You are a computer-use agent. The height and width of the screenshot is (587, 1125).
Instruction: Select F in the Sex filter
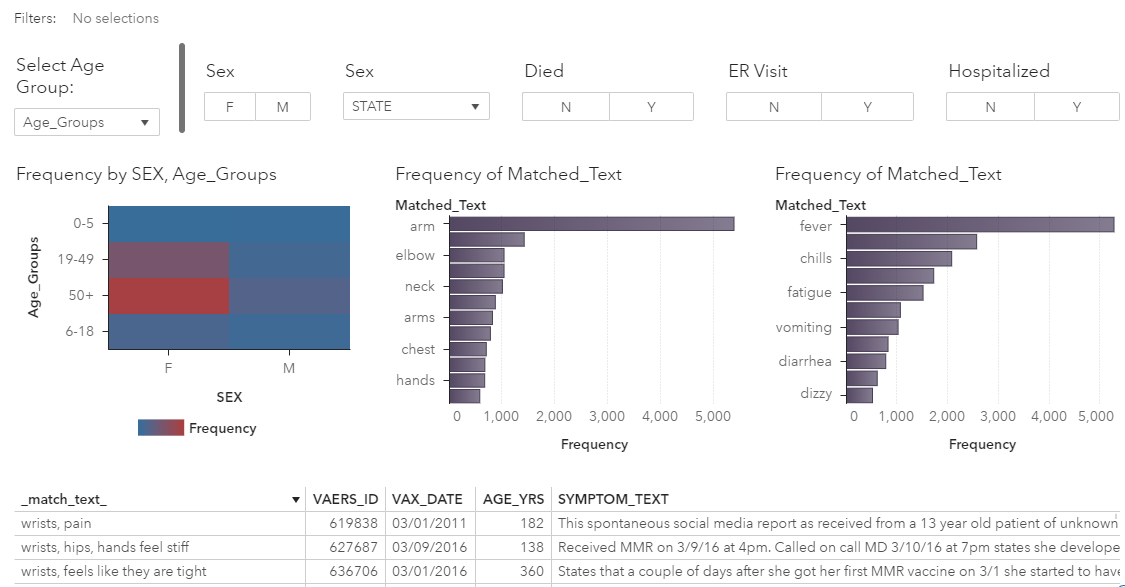click(x=230, y=107)
